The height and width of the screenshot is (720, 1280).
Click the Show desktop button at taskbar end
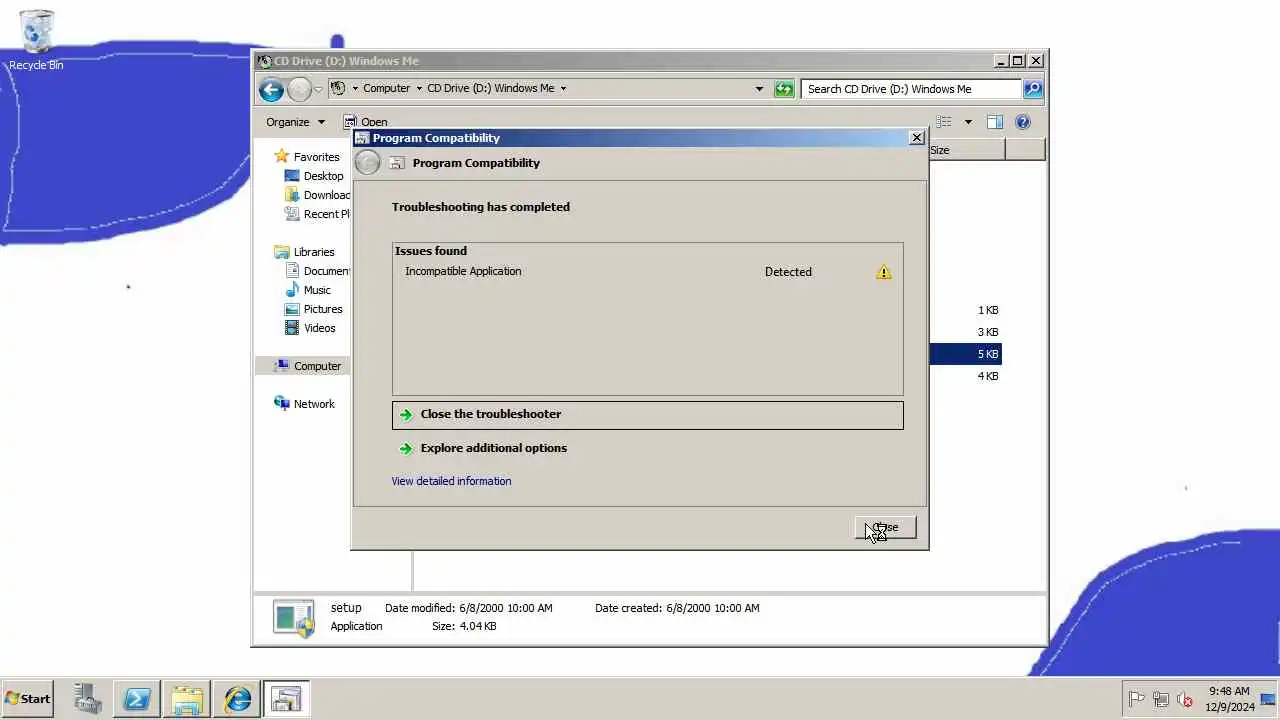click(x=1268, y=699)
